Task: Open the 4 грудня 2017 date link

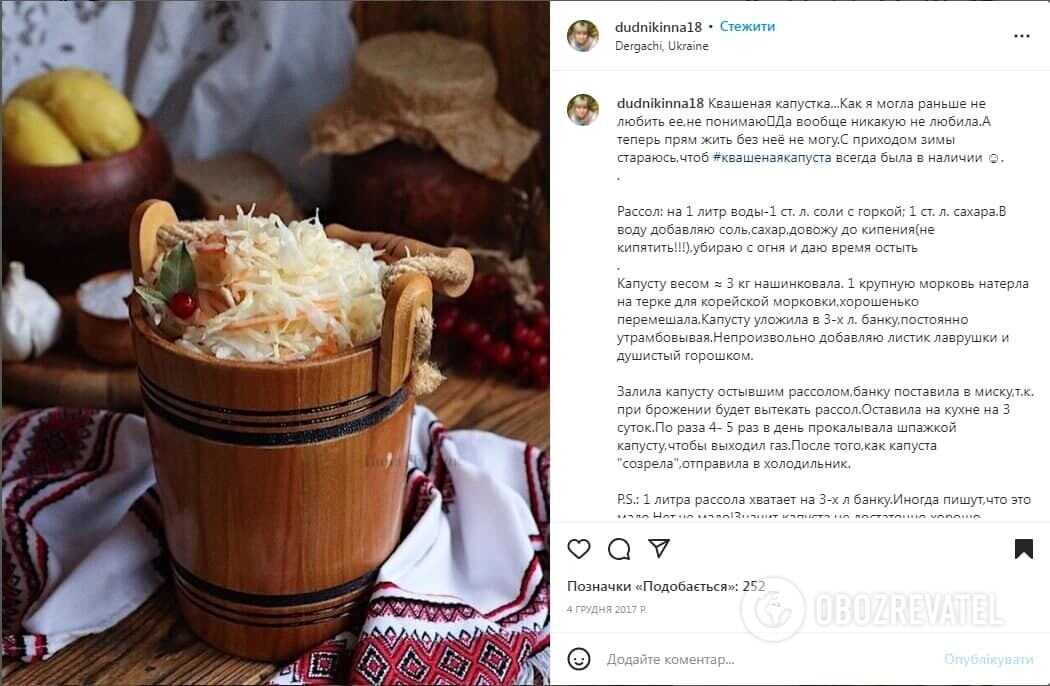Action: coord(607,610)
